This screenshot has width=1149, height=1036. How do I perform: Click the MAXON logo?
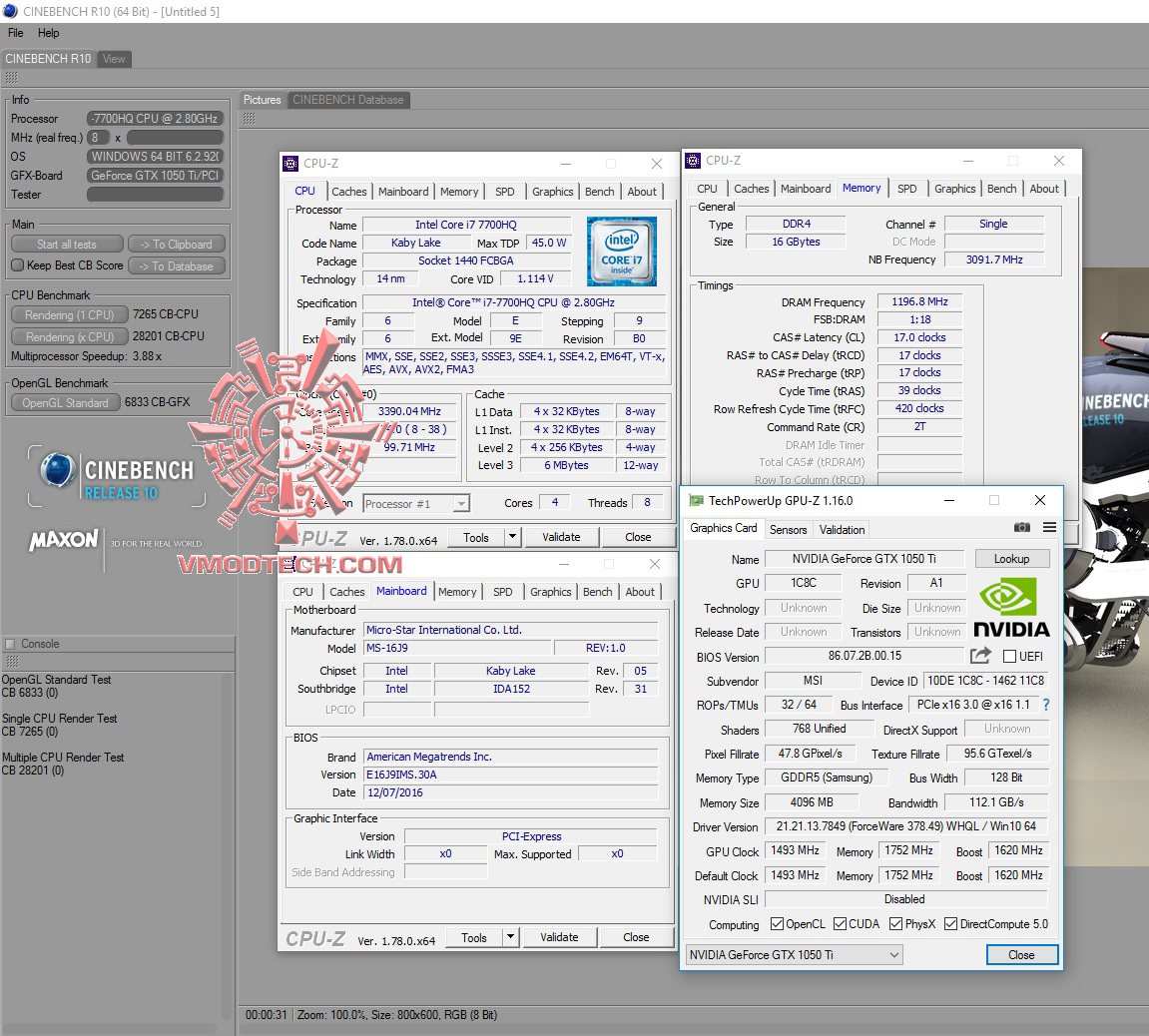[x=63, y=540]
